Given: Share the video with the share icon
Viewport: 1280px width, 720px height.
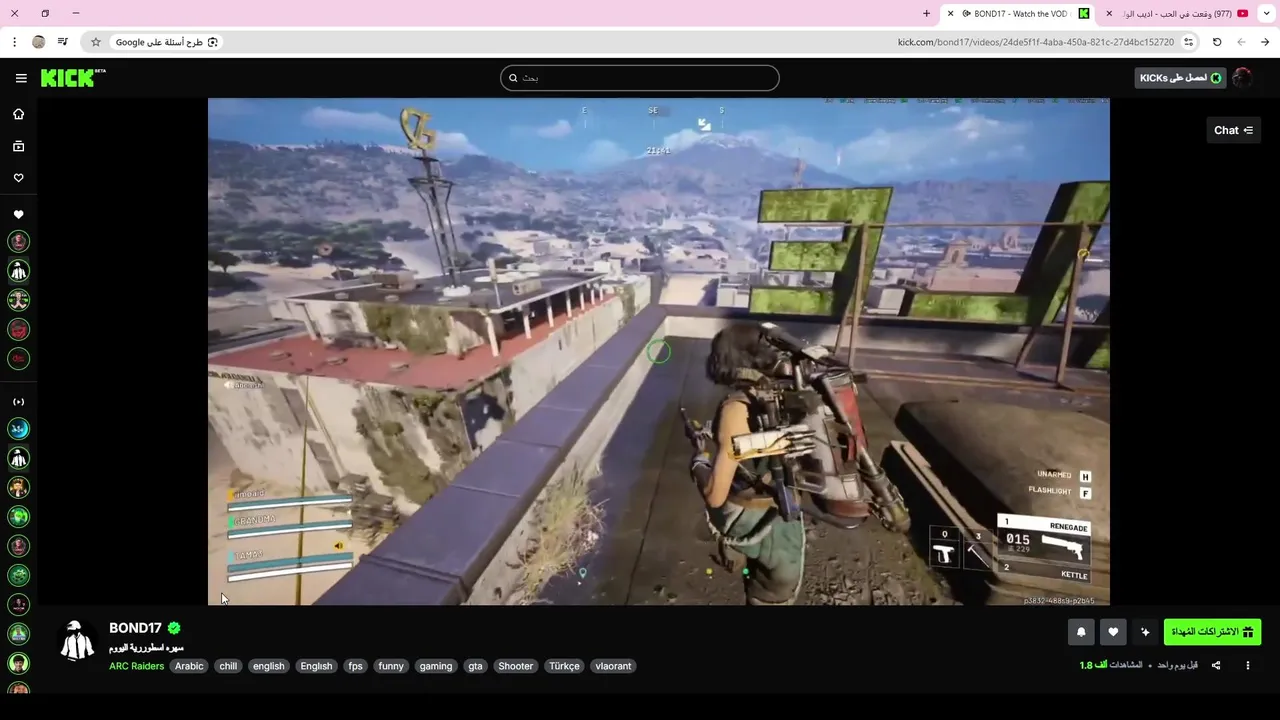Looking at the screenshot, I should click(1216, 665).
